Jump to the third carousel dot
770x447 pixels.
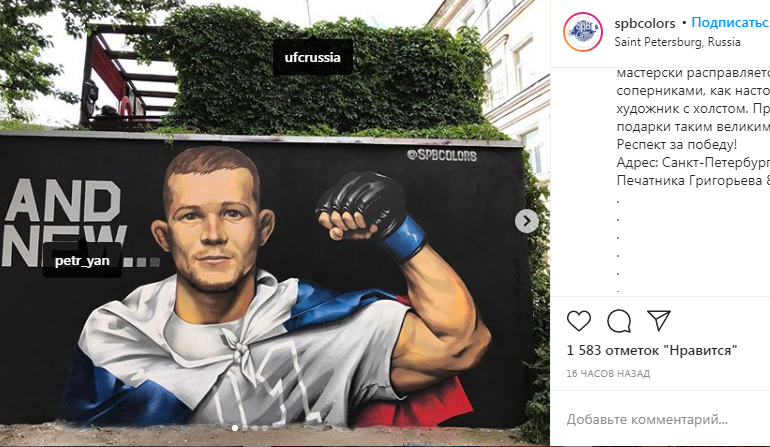(255, 428)
